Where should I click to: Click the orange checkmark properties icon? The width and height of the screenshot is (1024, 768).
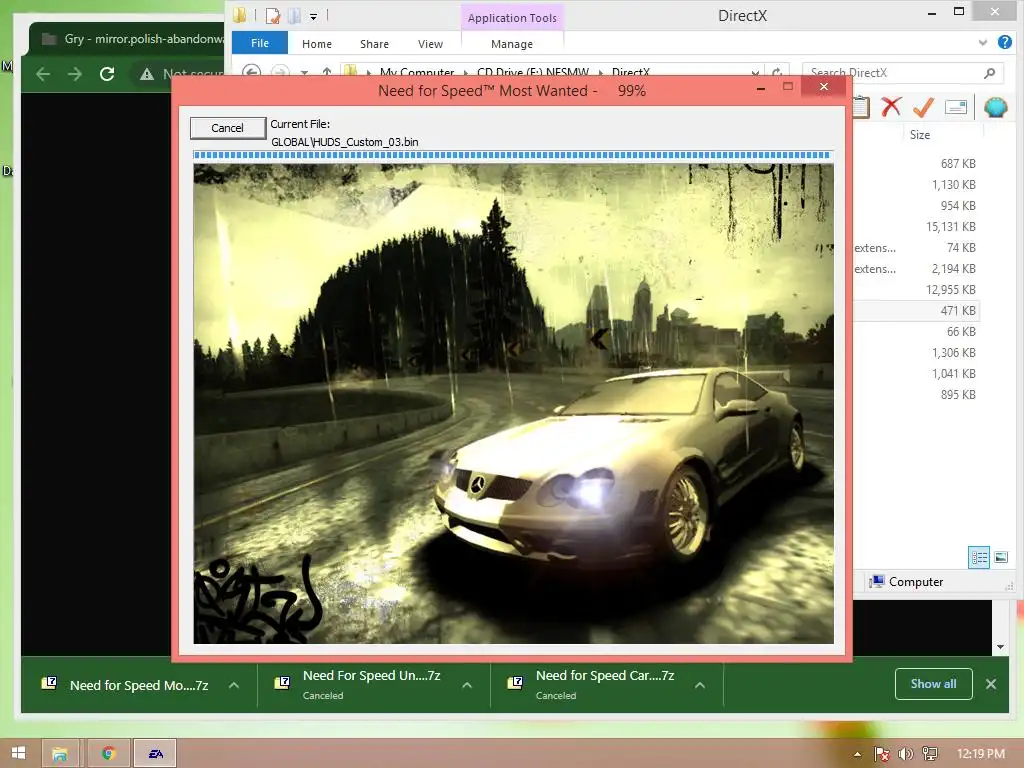pos(923,106)
